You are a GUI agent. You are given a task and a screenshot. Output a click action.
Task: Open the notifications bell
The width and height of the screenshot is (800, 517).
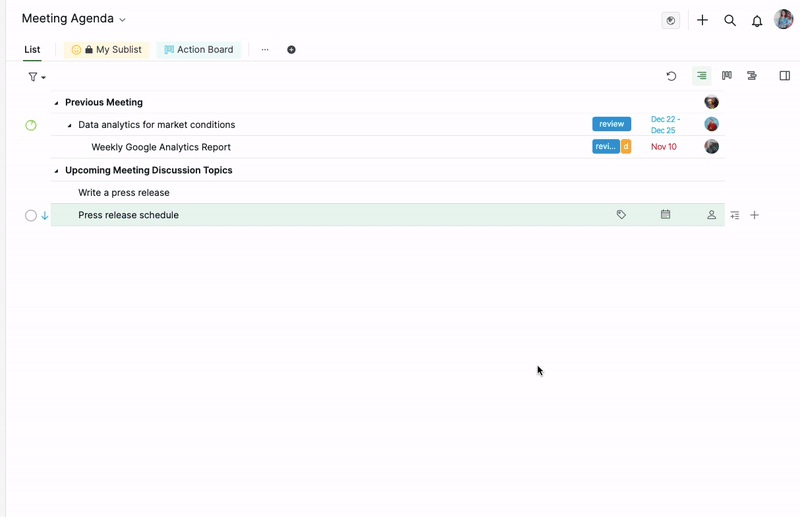[x=757, y=21]
